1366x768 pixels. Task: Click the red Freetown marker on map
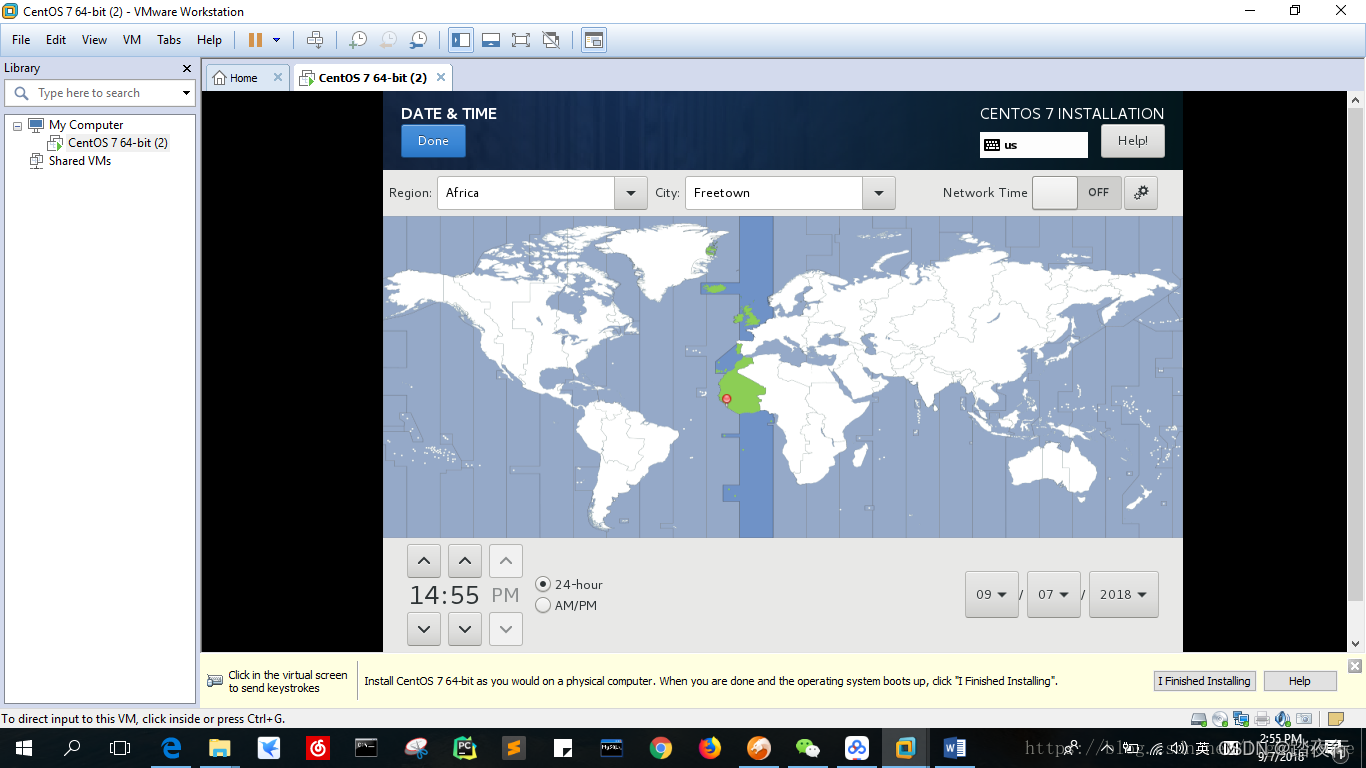pos(727,399)
